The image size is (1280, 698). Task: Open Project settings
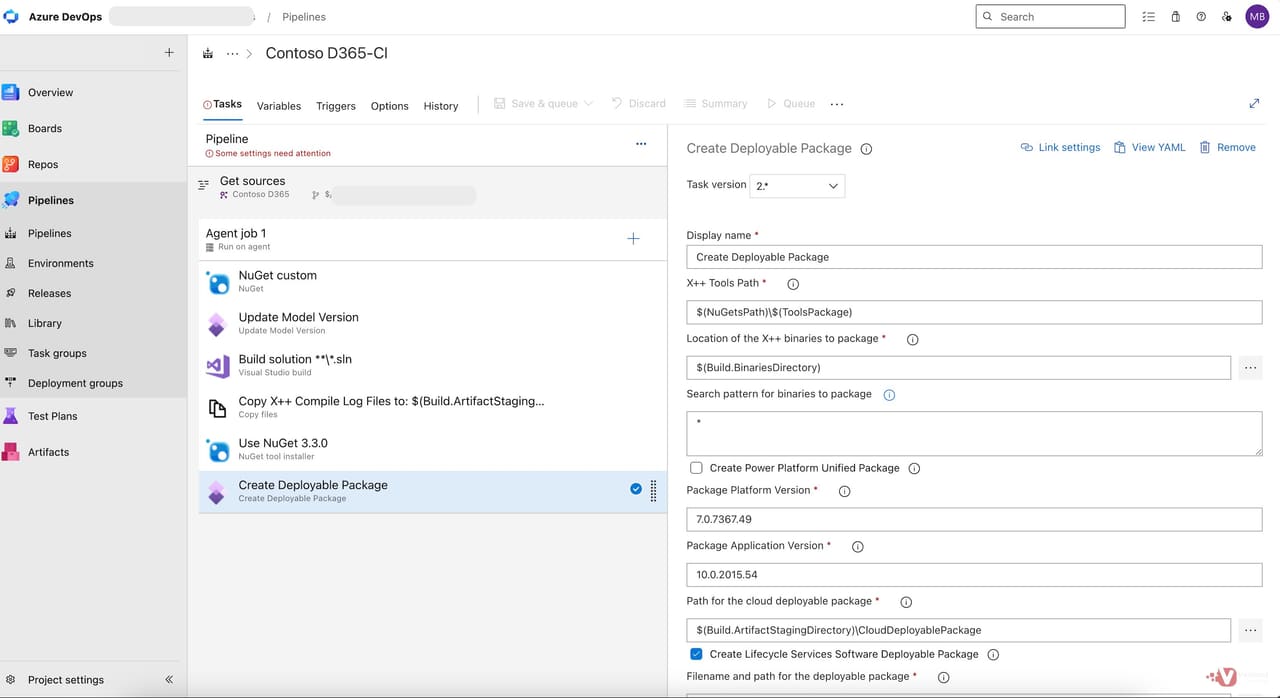click(x=66, y=680)
